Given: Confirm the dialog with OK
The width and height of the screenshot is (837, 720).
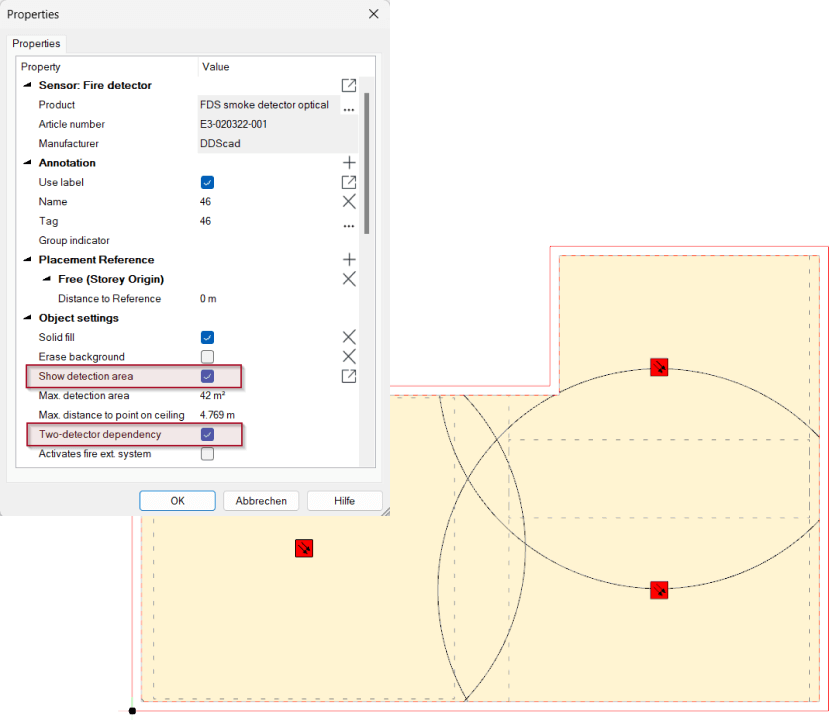Looking at the screenshot, I should coord(177,501).
